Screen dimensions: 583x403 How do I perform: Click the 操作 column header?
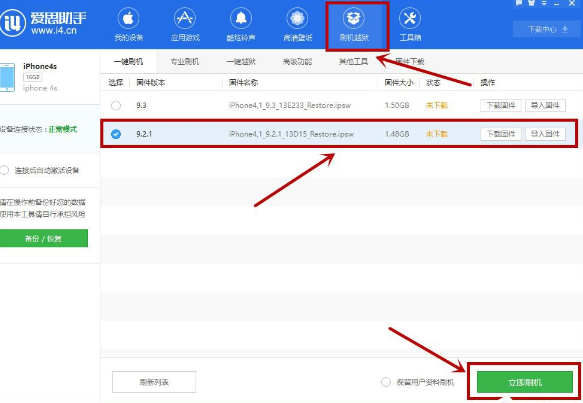pyautogui.click(x=487, y=83)
